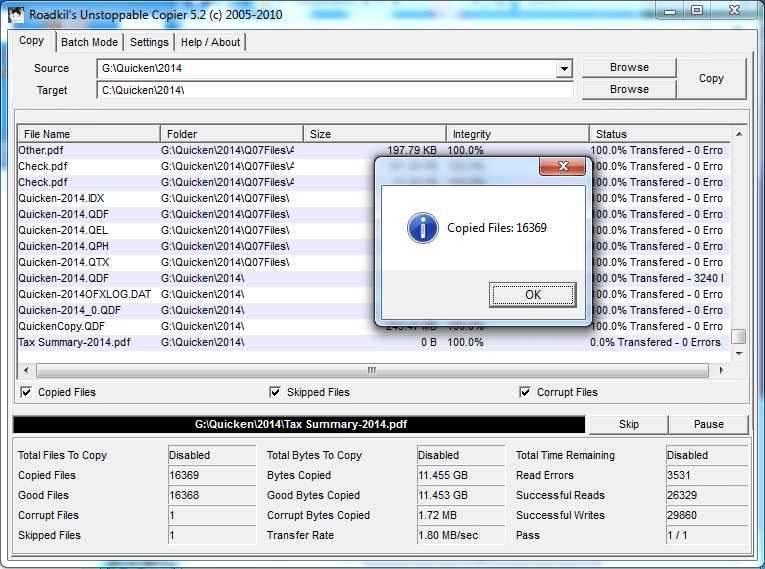
Task: Click the "Copied Files: 16369" dialog message
Action: point(497,228)
